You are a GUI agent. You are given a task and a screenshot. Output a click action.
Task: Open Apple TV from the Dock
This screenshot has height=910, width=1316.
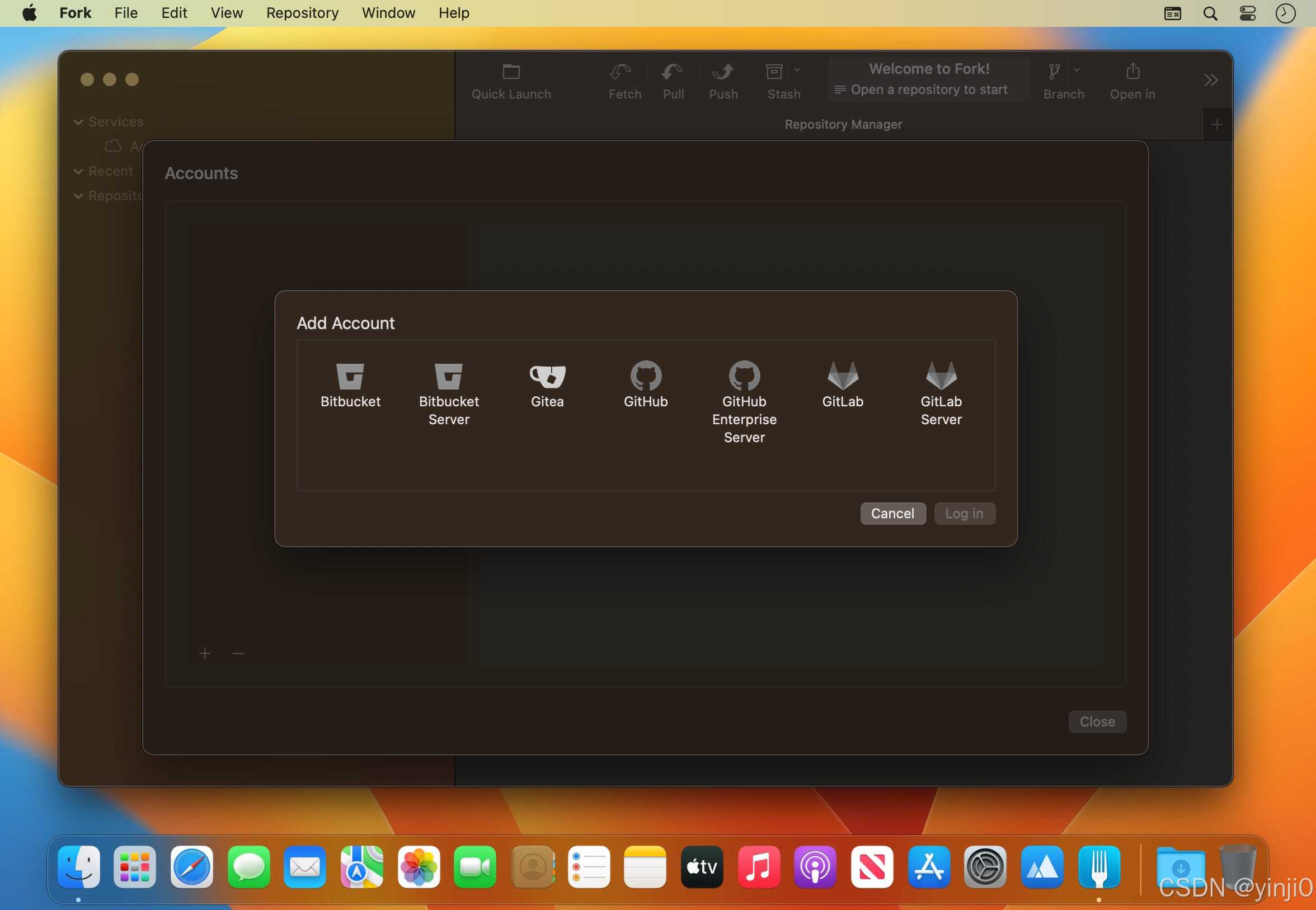click(x=702, y=867)
